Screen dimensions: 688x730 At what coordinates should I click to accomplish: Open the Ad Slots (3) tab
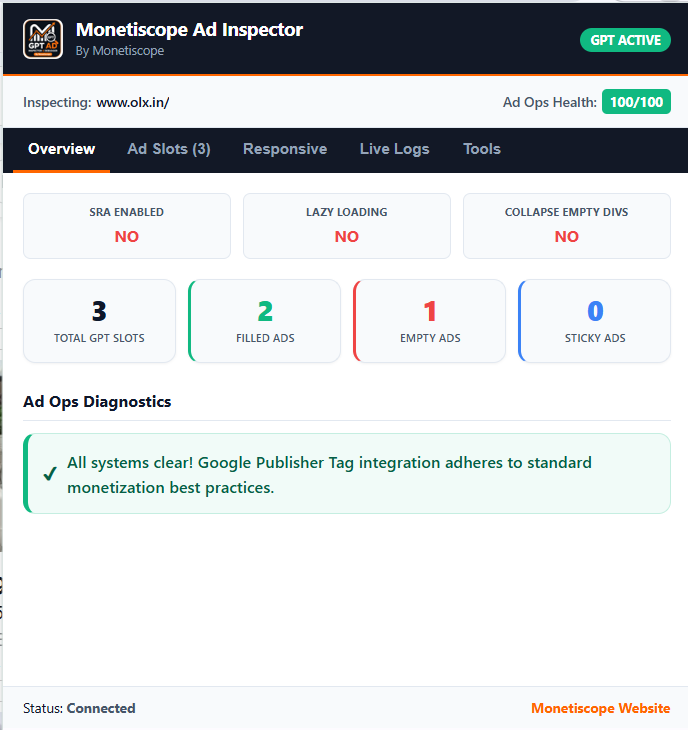tap(169, 149)
